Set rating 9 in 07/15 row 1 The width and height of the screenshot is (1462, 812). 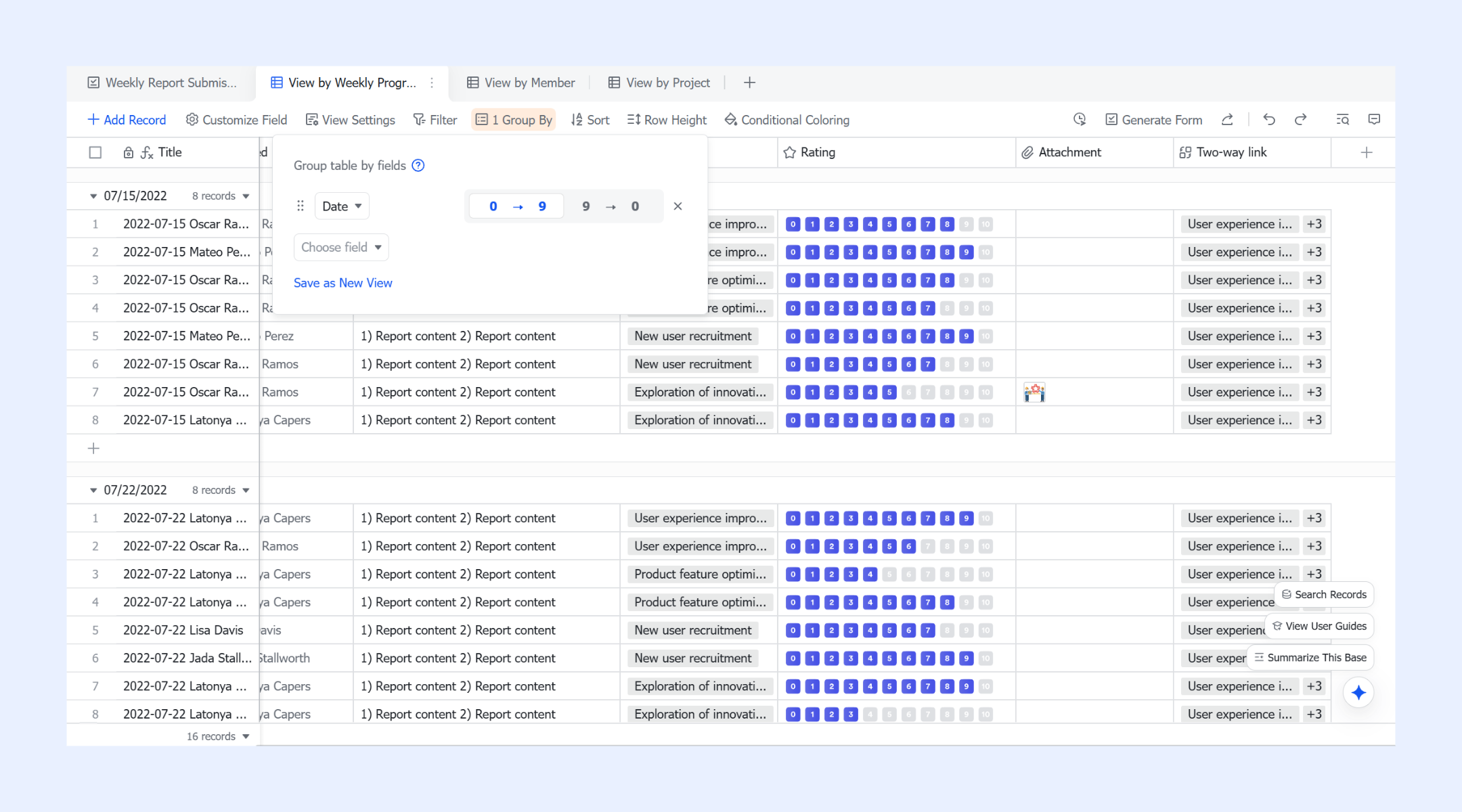click(967, 224)
